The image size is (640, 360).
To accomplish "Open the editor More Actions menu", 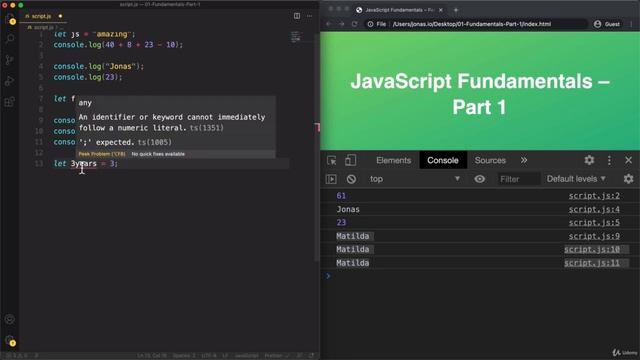I will (x=309, y=16).
